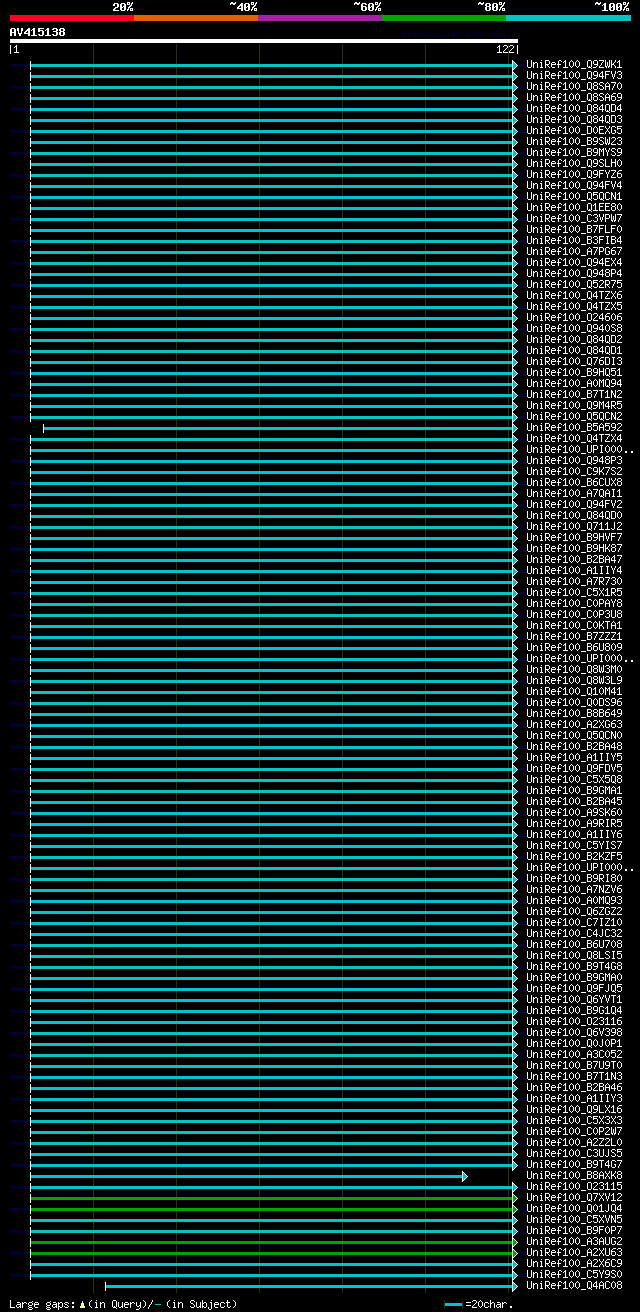Select hit label UniRef100_C0KTA1
The width and height of the screenshot is (640, 1312).
[x=574, y=626]
